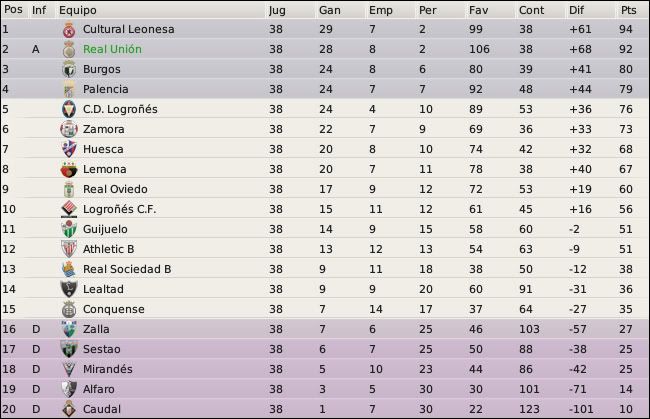This screenshot has width=650, height=419.
Task: Sort by the Equipo column header
Action: point(78,10)
